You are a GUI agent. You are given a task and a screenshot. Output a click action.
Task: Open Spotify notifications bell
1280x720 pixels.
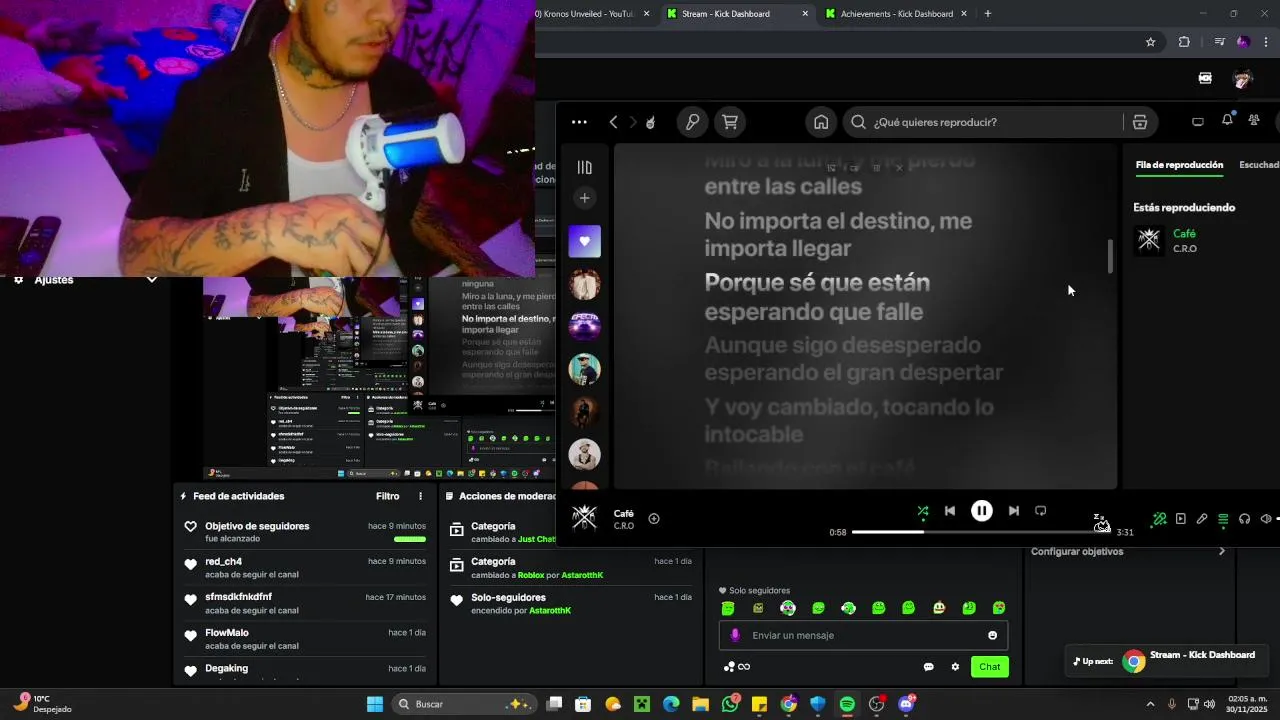point(1227,121)
